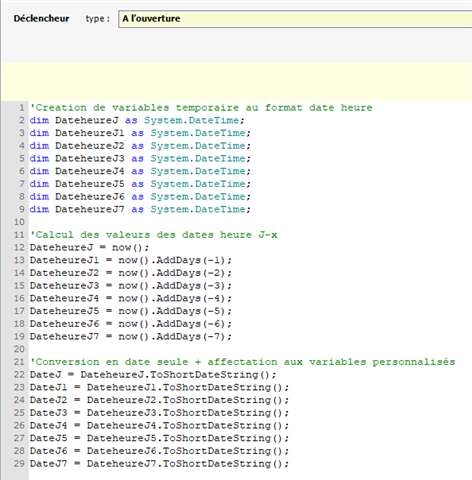The height and width of the screenshot is (480, 472).
Task: Click the empty line 10 in the editor
Action: pos(250,222)
